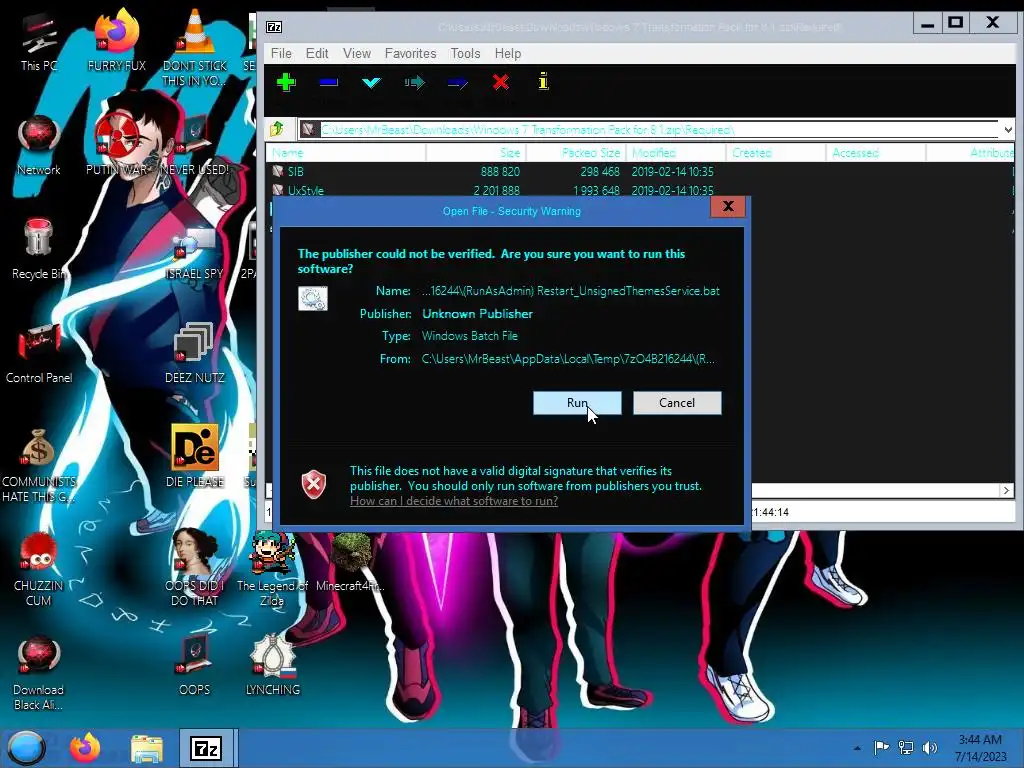Open the Start orb button
Viewport: 1024px width, 768px height.
pyautogui.click(x=26, y=748)
